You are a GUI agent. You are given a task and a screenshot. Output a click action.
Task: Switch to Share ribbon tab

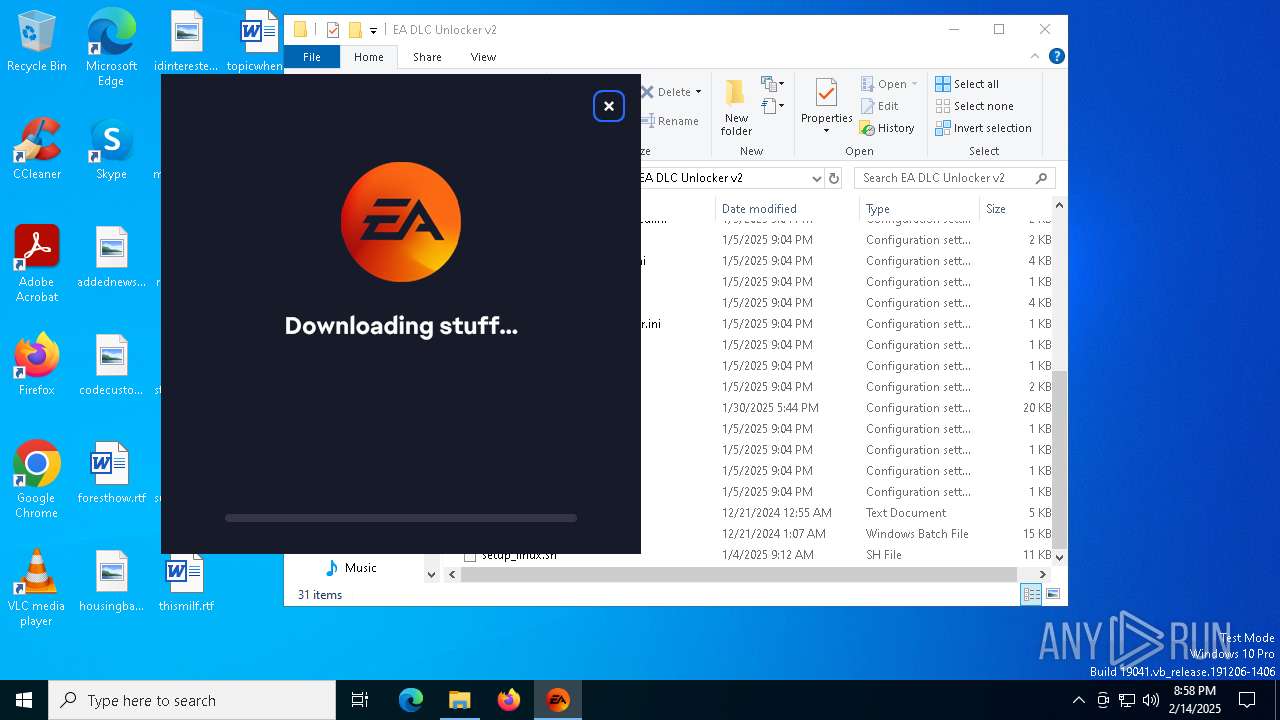(x=427, y=57)
